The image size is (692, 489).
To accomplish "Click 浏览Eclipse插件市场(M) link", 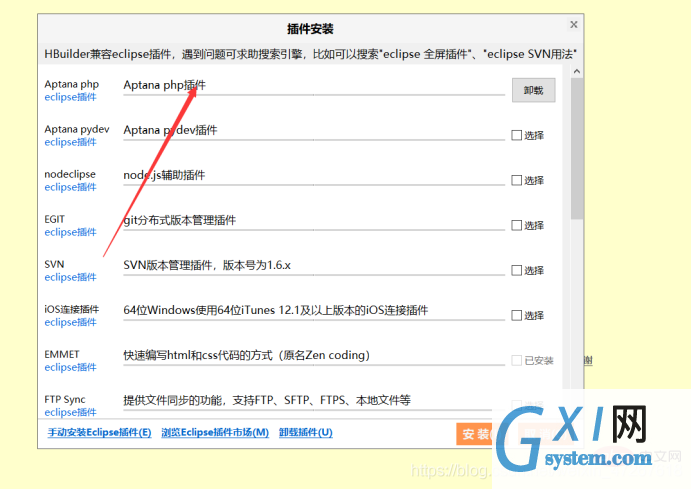I will coord(215,433).
